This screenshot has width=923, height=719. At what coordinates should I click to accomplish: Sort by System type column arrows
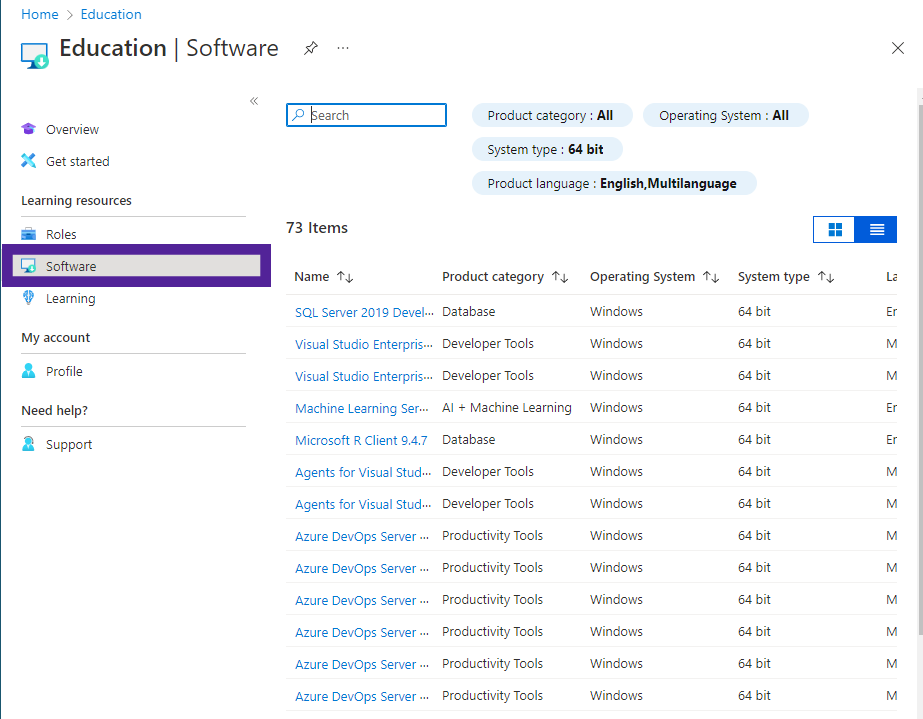pyautogui.click(x=826, y=277)
